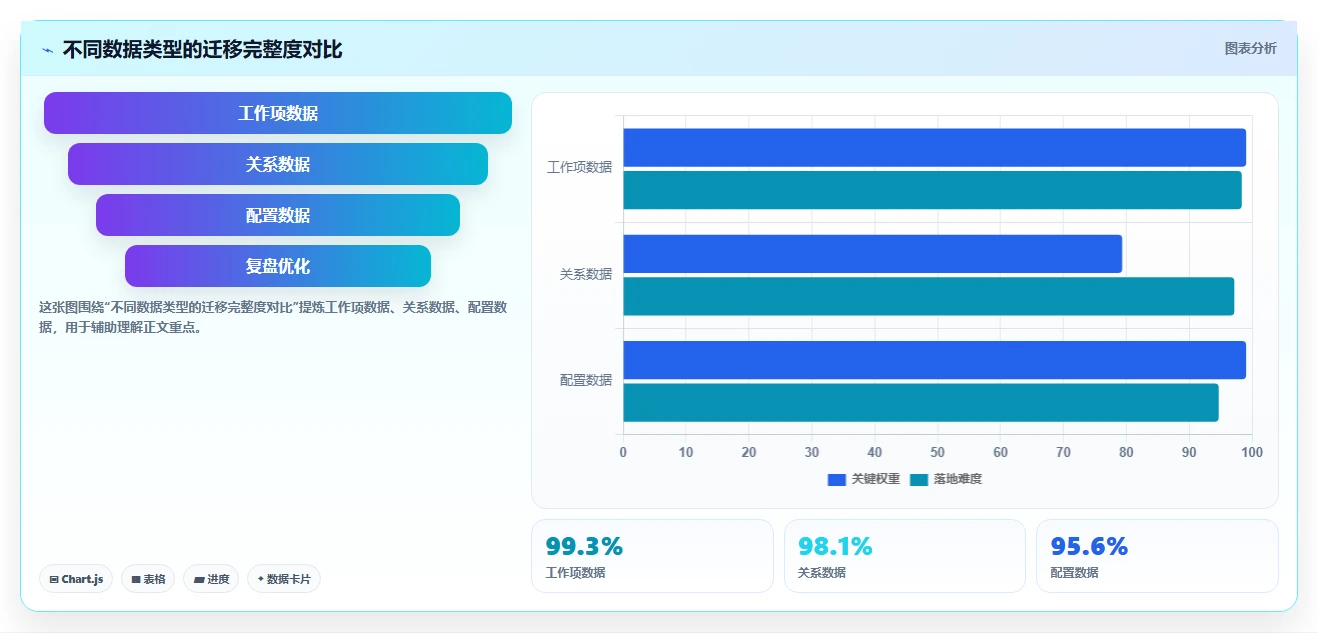Click the blue 工作项数据 关键权重 bar
This screenshot has height=633, width=1318.
935,147
